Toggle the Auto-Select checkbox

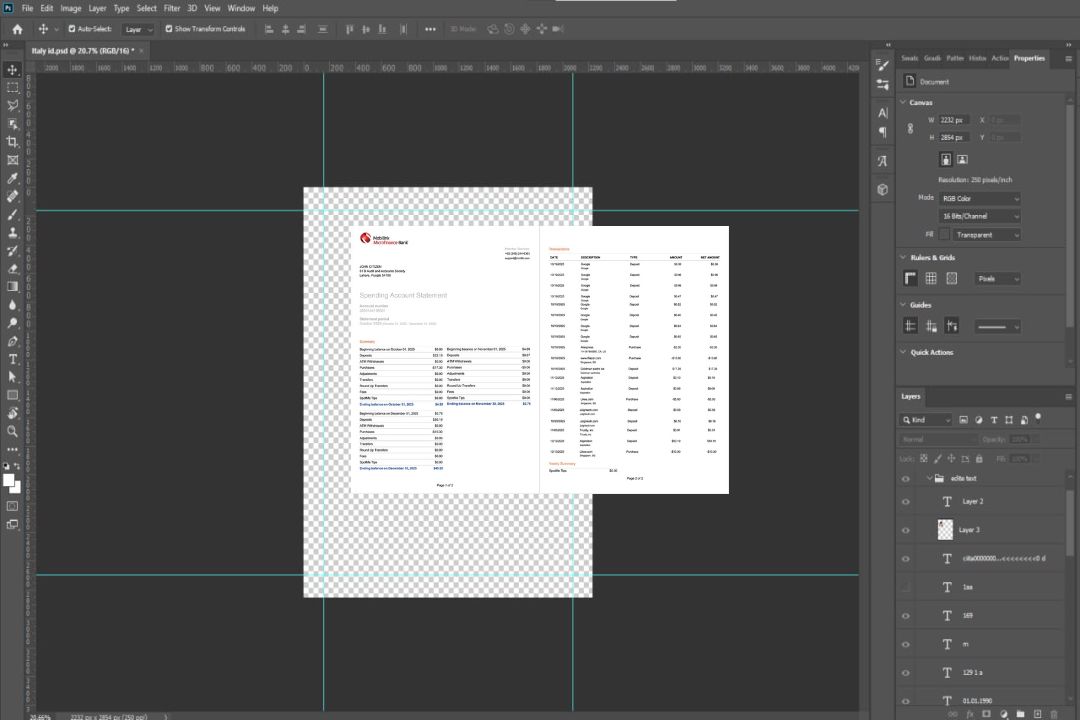click(72, 29)
